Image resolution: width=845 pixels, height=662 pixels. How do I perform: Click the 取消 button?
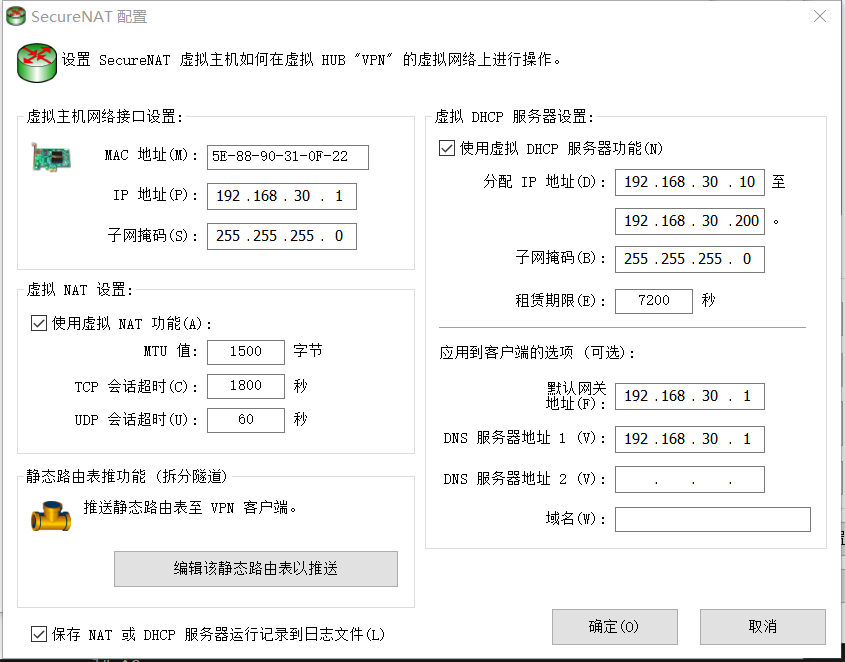click(763, 626)
